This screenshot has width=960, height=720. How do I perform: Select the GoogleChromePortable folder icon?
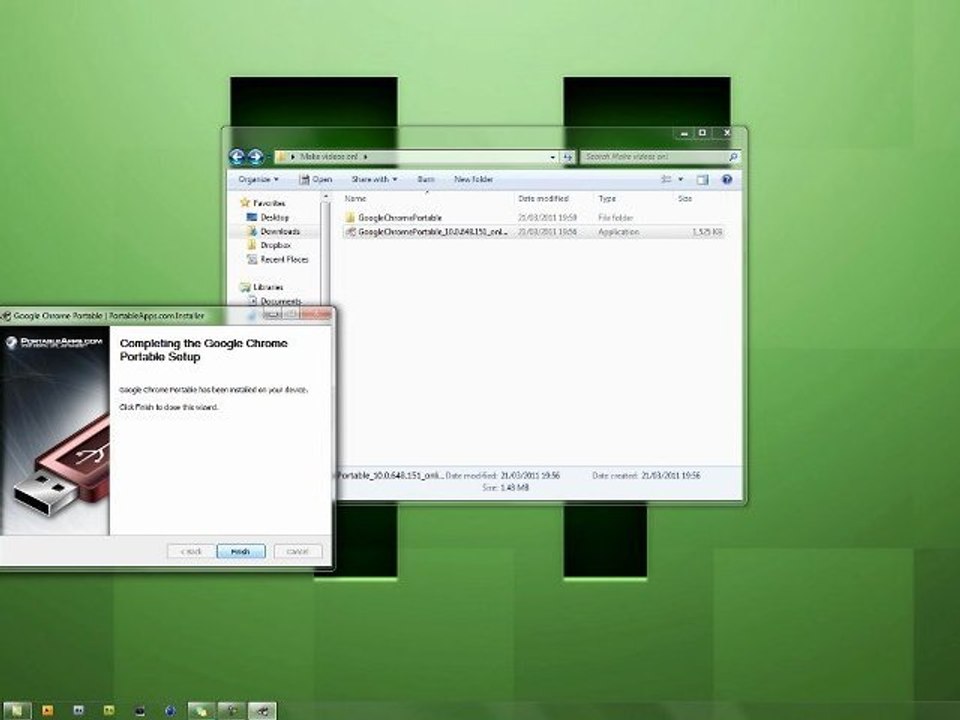point(350,217)
